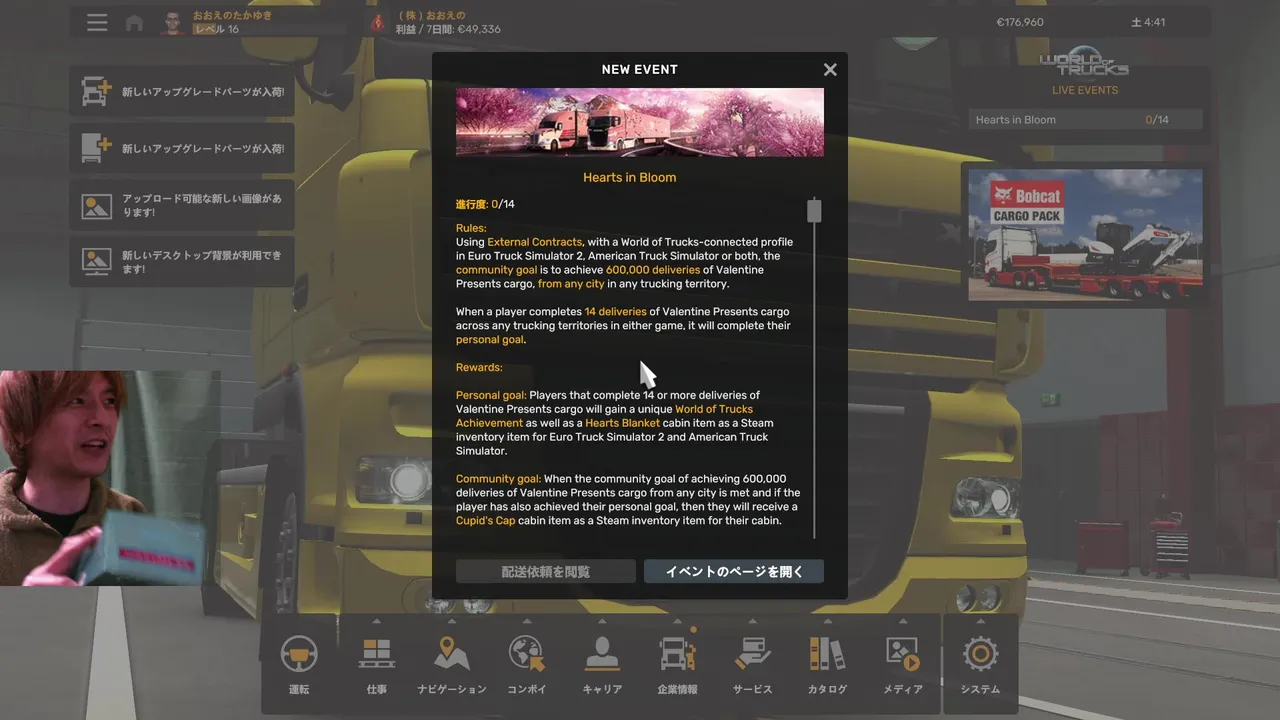The image size is (1280, 720).
Task: Select the 仕事 menu label
Action: 376,689
